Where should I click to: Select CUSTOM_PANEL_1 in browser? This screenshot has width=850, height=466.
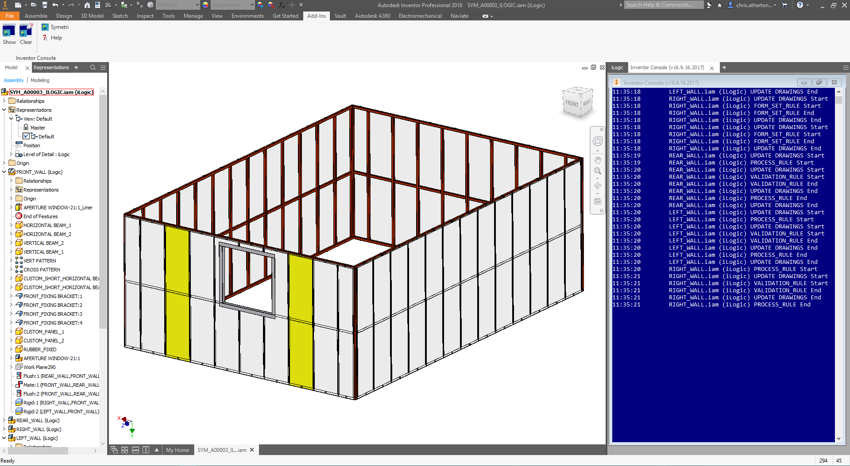pos(43,332)
